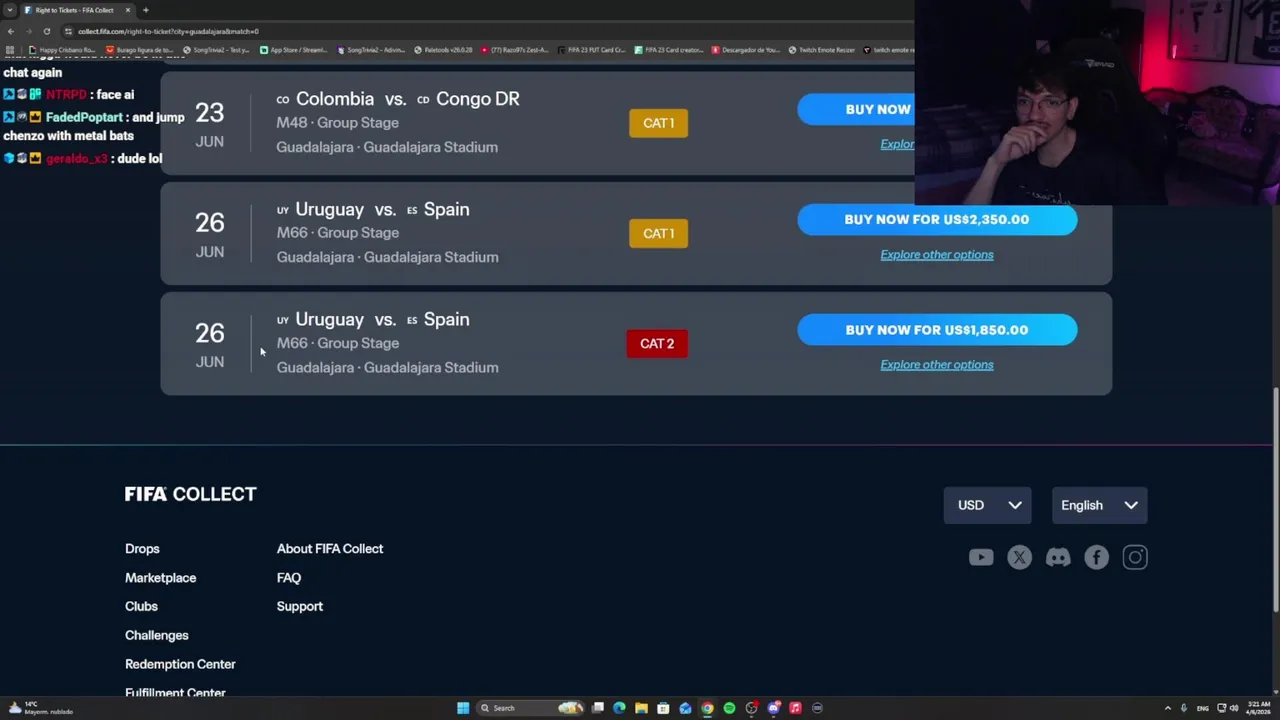Click the browser back arrow
This screenshot has width=1280, height=720.
tap(11, 31)
